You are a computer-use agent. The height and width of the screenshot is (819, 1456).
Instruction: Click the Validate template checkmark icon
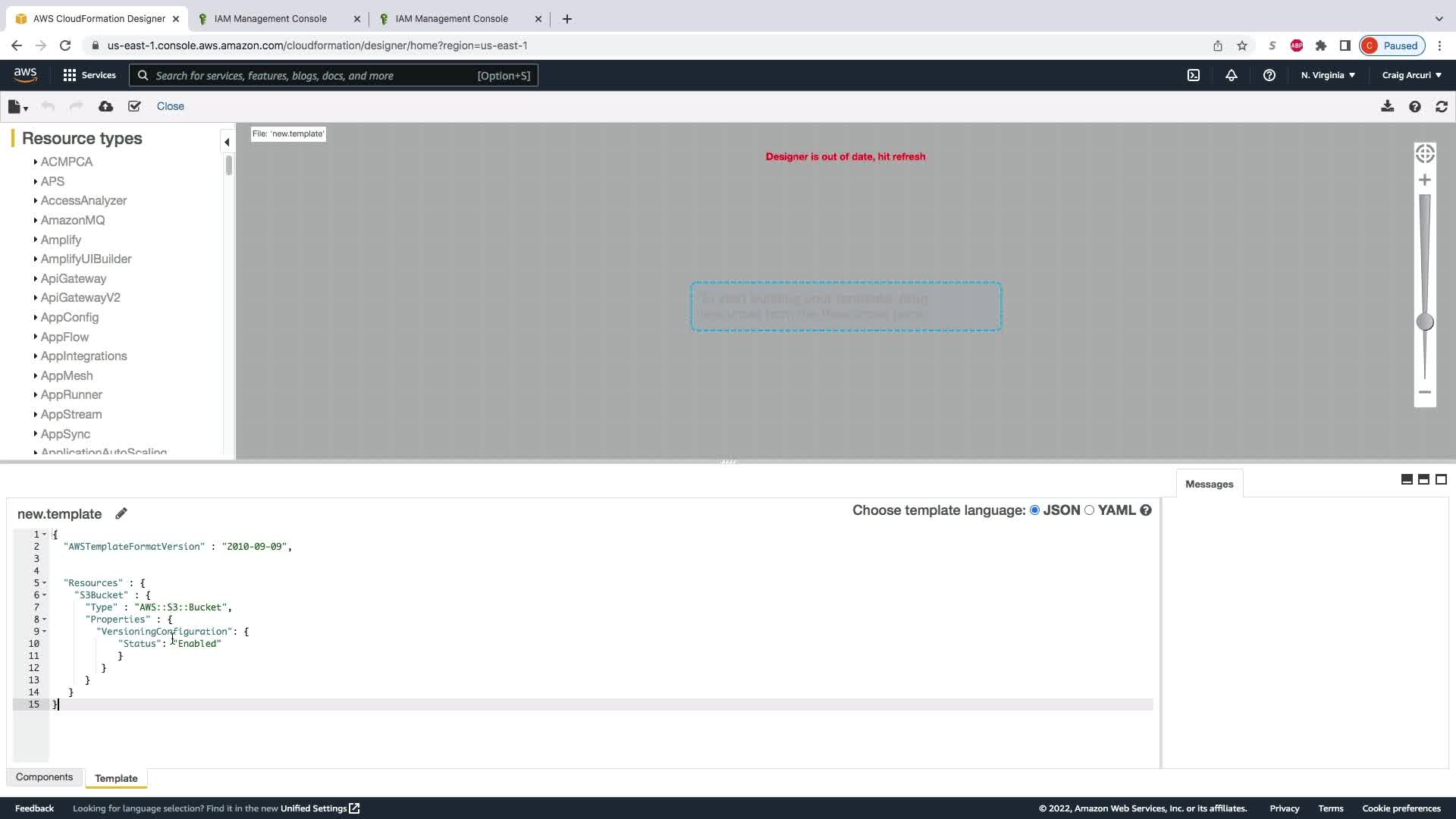point(134,107)
